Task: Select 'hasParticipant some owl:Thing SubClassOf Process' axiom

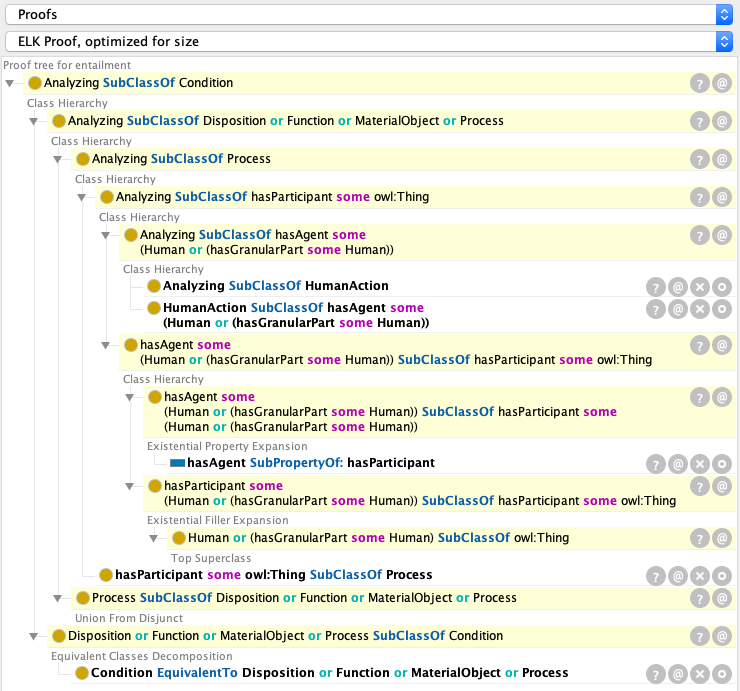Action: [x=274, y=575]
